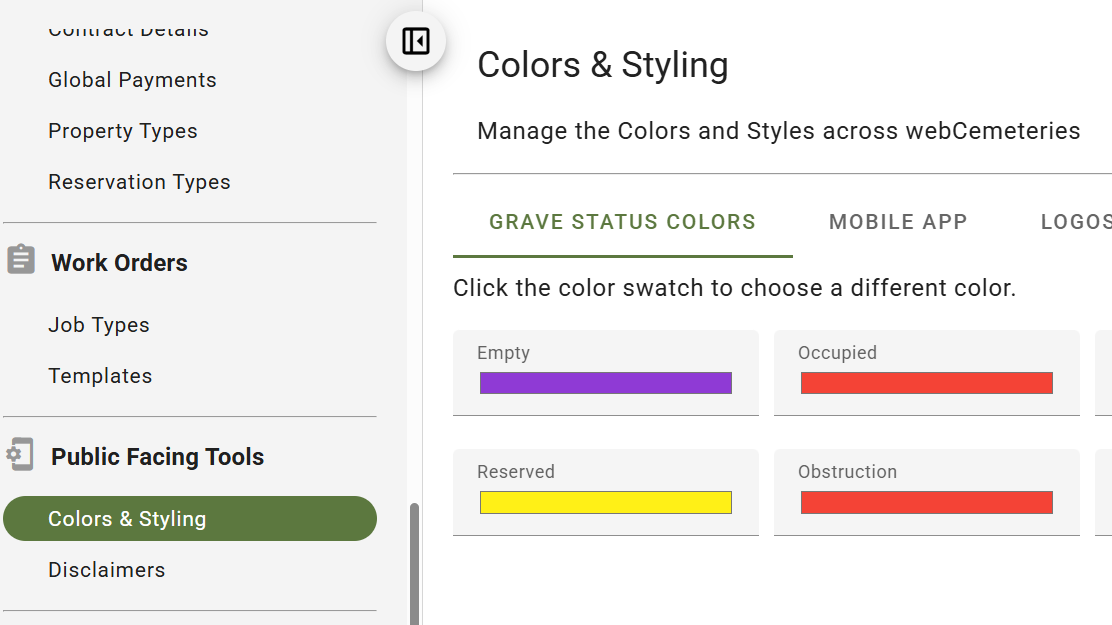Navigate to Global Payments
This screenshot has height=625, width=1112.
point(131,80)
